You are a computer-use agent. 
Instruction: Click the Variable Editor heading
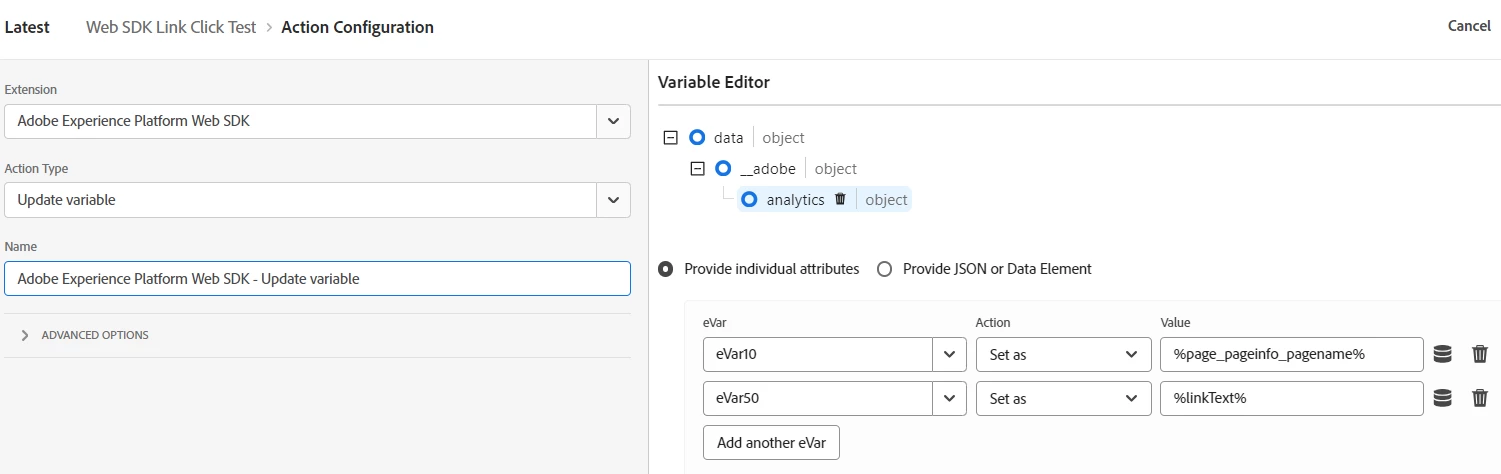tap(714, 82)
